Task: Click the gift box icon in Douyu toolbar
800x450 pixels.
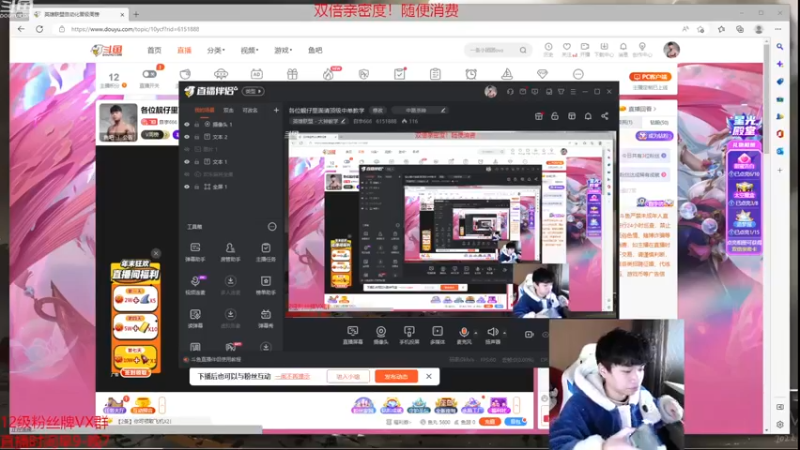Action: 292,74
